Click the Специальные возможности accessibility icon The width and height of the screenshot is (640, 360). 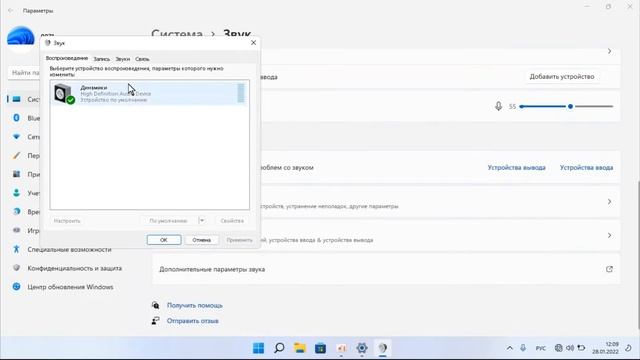(16, 249)
